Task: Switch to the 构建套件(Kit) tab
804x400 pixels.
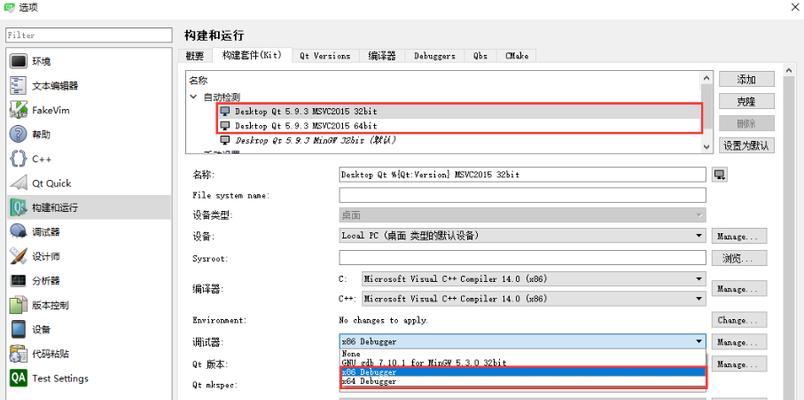Action: coord(252,55)
